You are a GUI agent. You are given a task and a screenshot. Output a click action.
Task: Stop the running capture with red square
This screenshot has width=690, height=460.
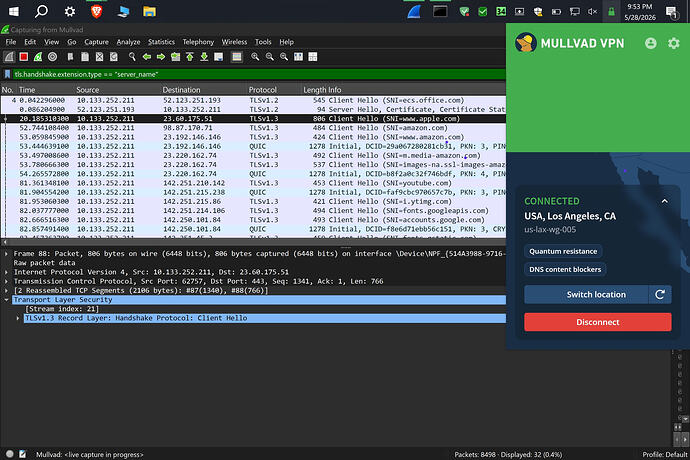click(x=24, y=57)
